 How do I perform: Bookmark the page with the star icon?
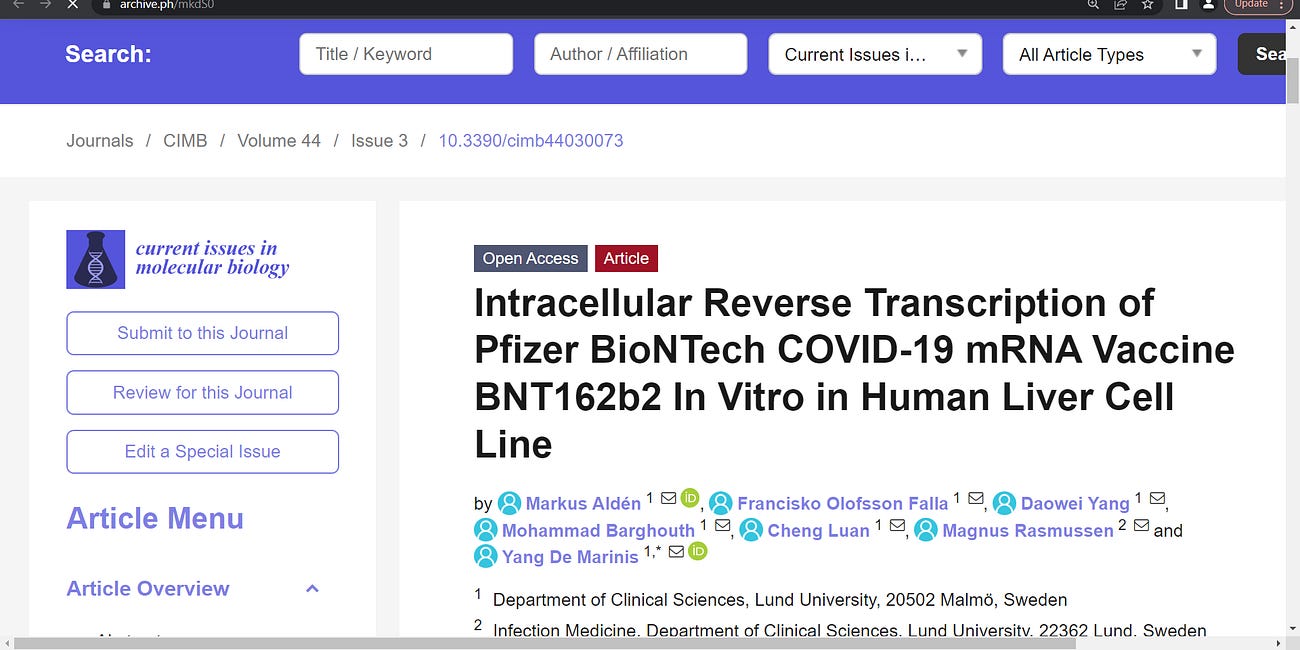[x=1147, y=6]
